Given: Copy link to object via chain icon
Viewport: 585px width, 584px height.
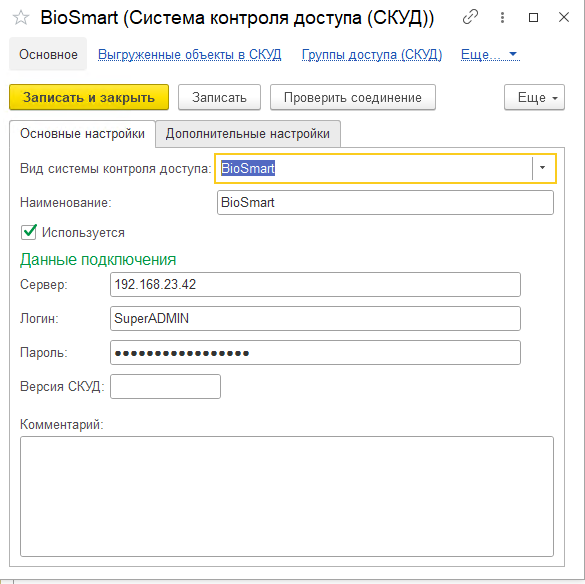Looking at the screenshot, I should pos(470,17).
